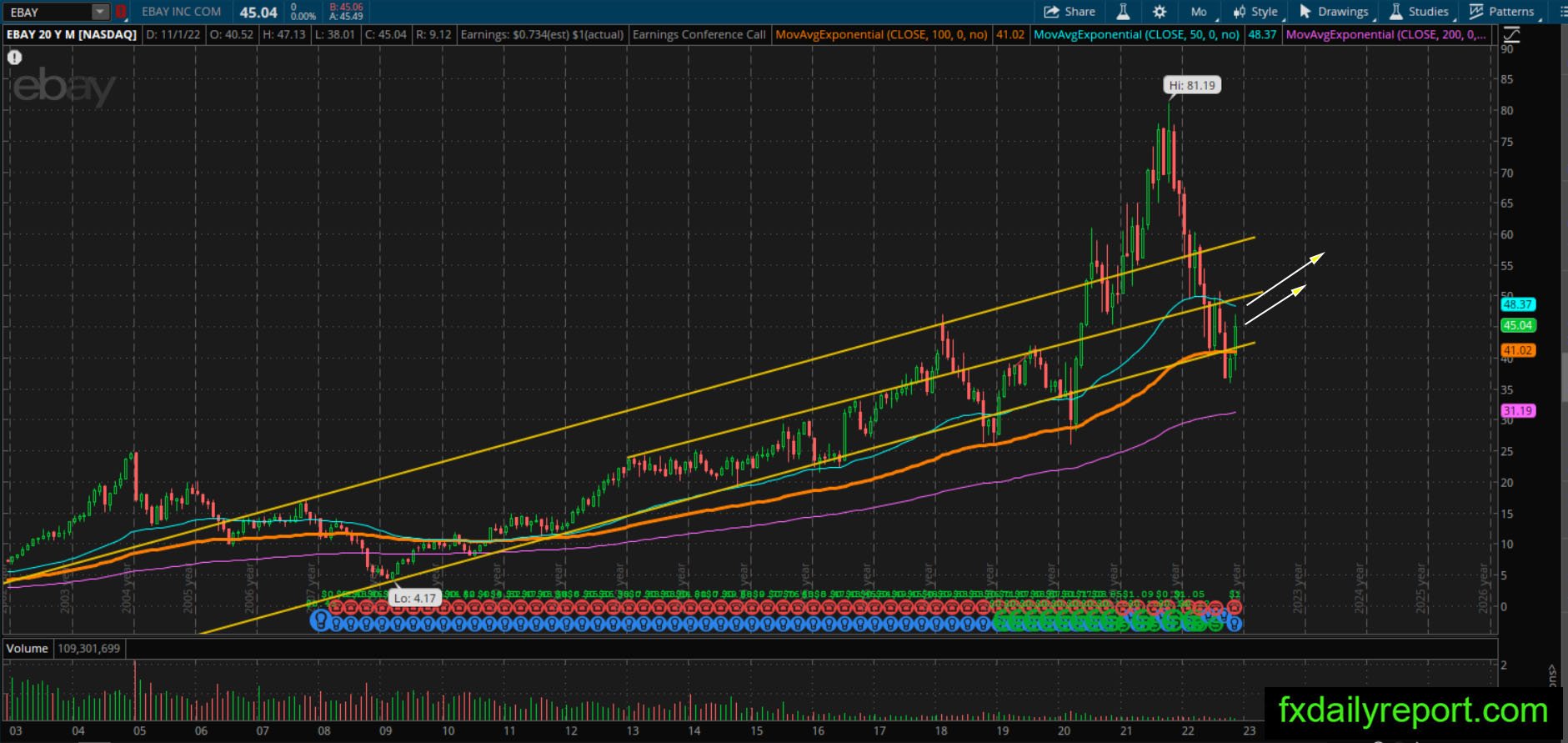Viewport: 1568px width, 743px height.
Task: Click the volume value 109,301,699
Action: tap(89, 648)
